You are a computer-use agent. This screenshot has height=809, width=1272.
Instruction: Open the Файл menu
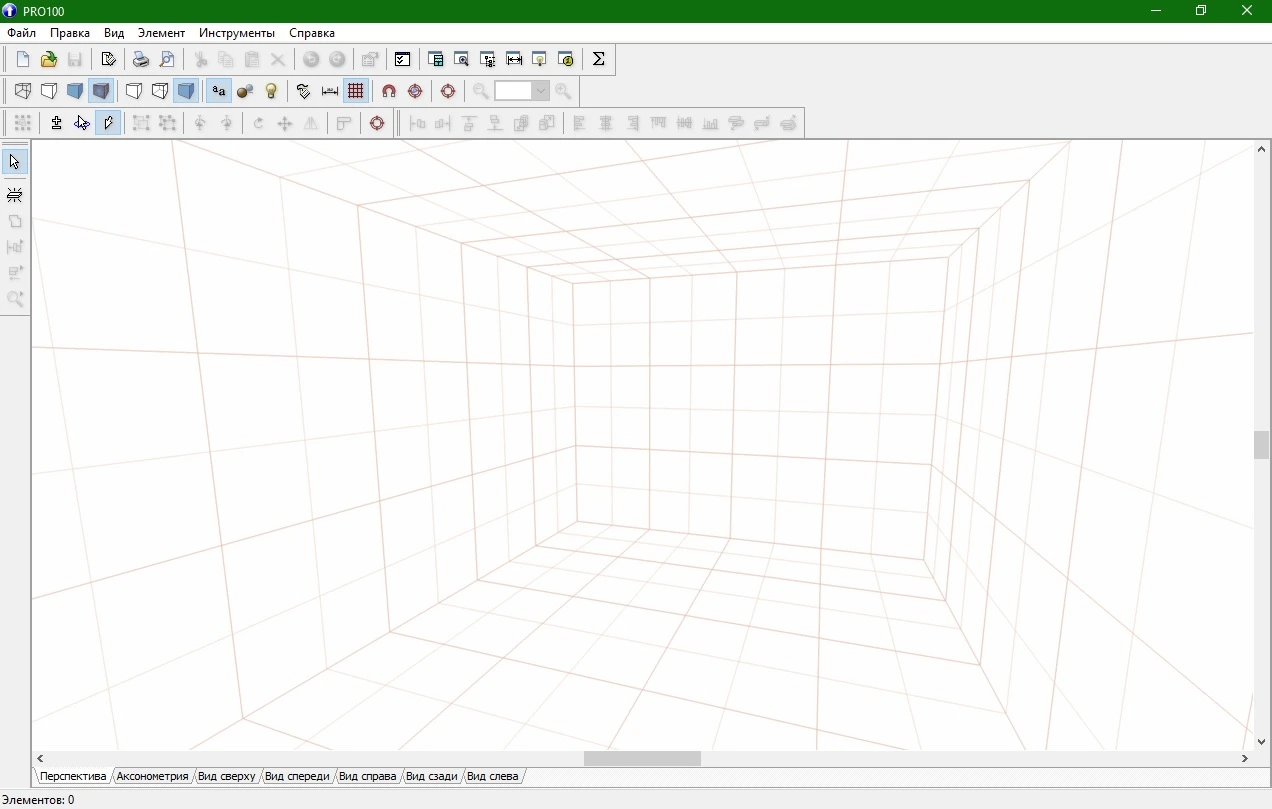click(21, 33)
